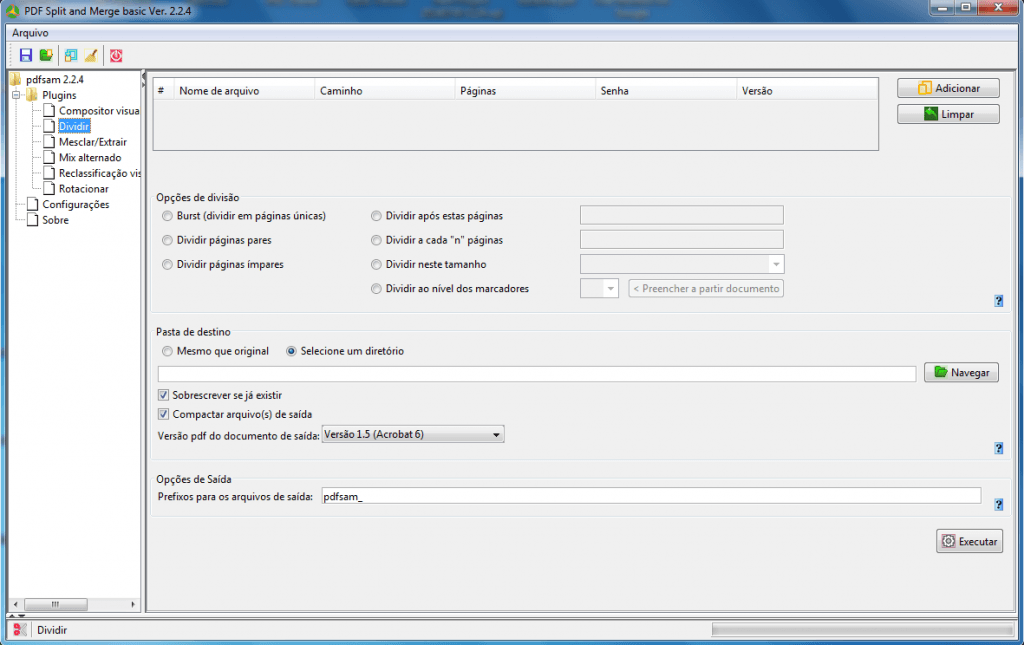Click the Dividir após estas páginas text field

click(682, 215)
